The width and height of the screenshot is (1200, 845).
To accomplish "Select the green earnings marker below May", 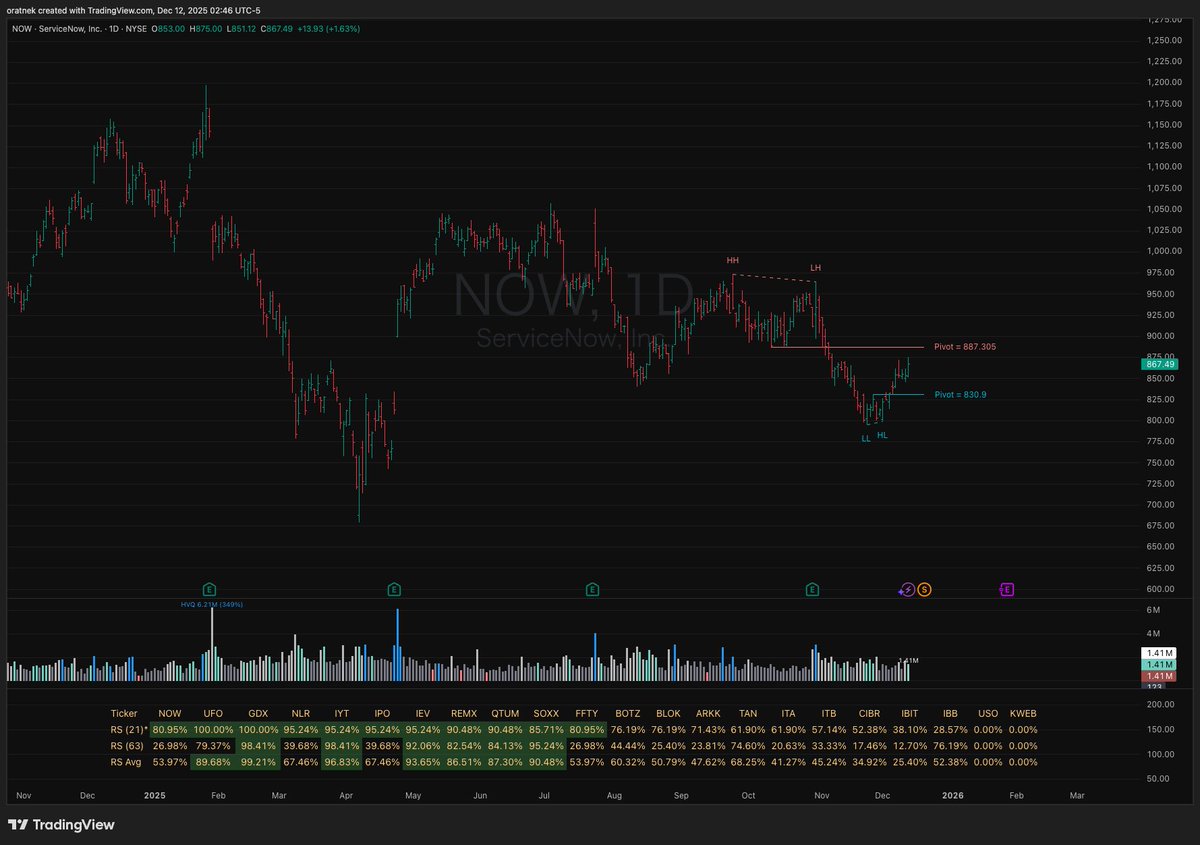I will click(x=394, y=589).
